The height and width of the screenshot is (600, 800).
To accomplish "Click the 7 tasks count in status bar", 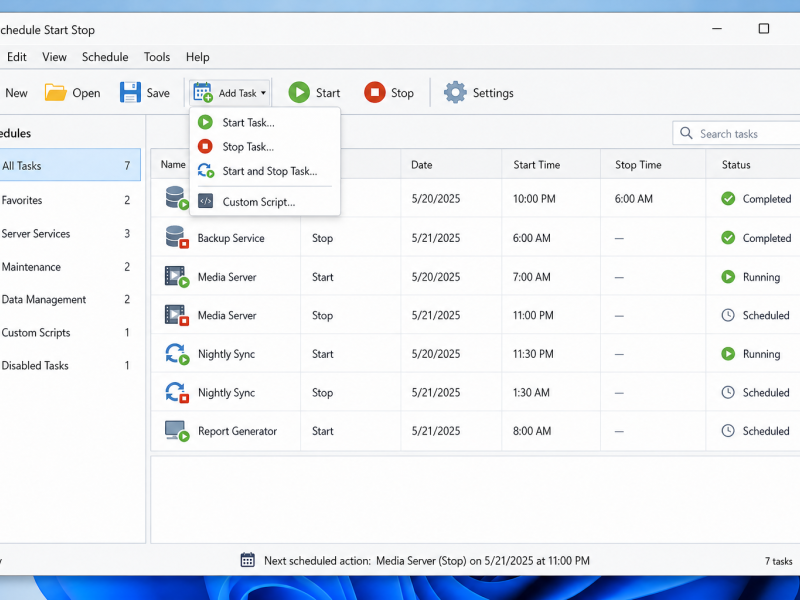I will (778, 561).
